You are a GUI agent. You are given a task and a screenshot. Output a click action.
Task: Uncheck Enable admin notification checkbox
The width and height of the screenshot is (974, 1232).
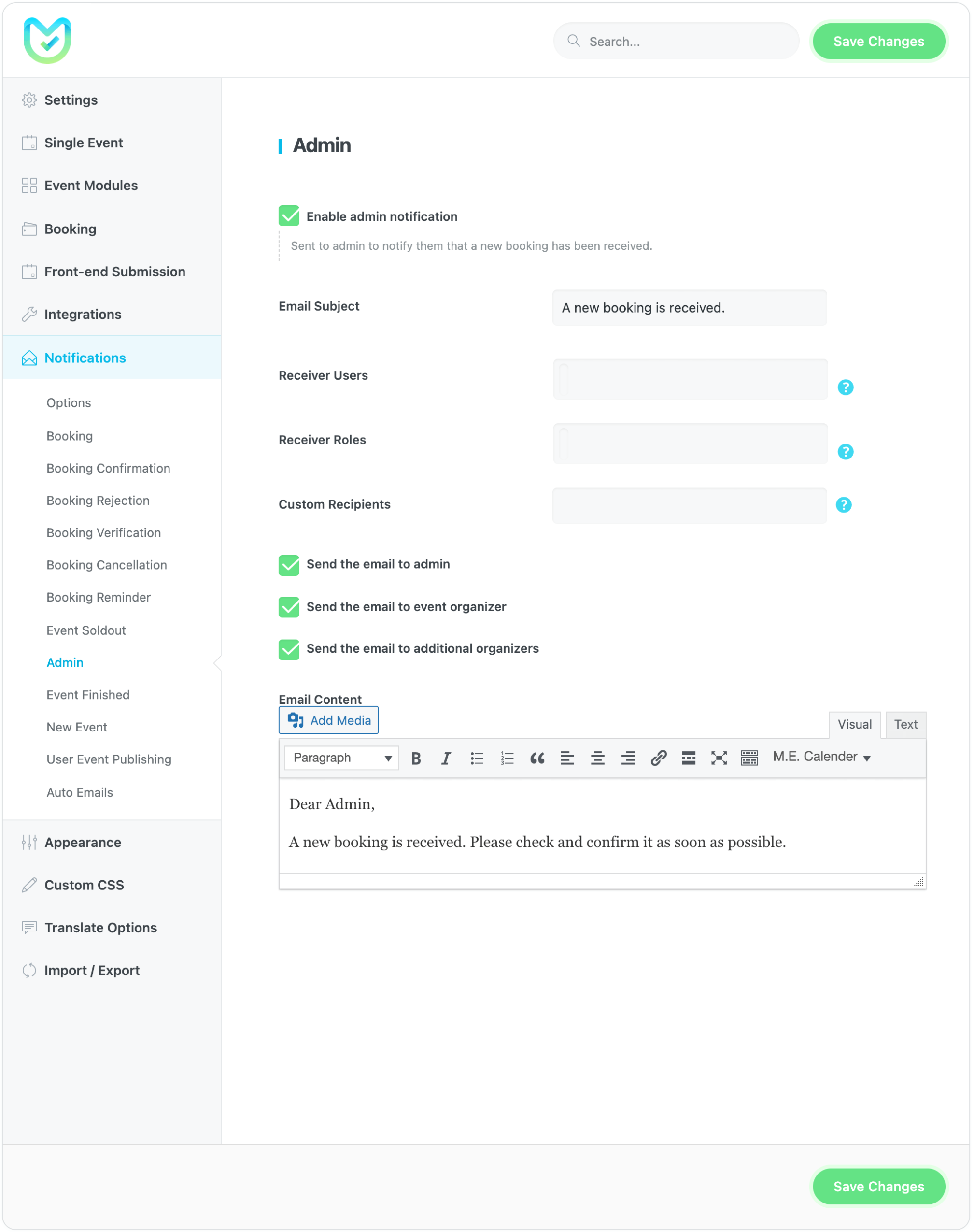289,216
